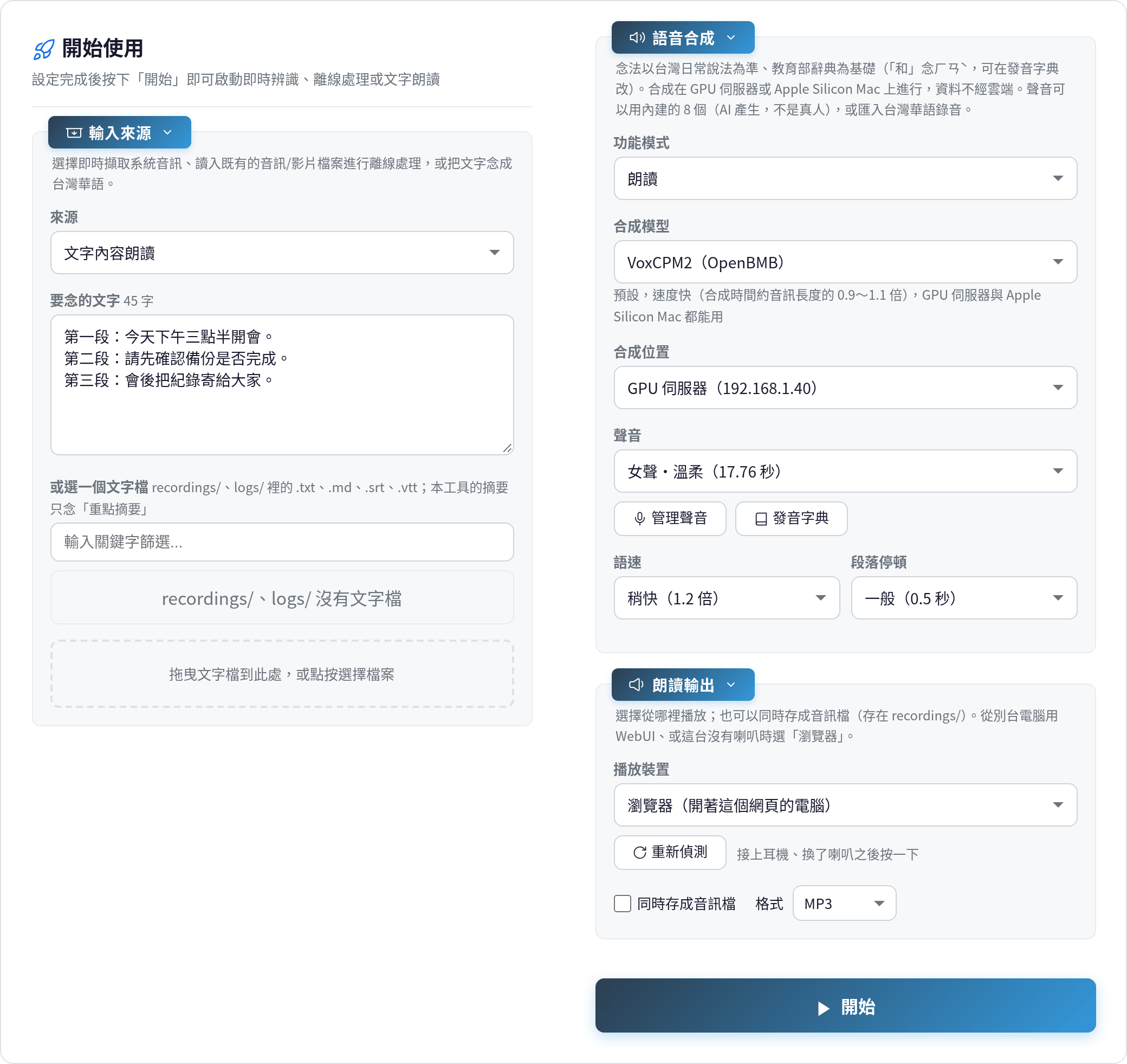Open the 發音字典 button
Screen dimensions: 1127x1064
tap(791, 518)
